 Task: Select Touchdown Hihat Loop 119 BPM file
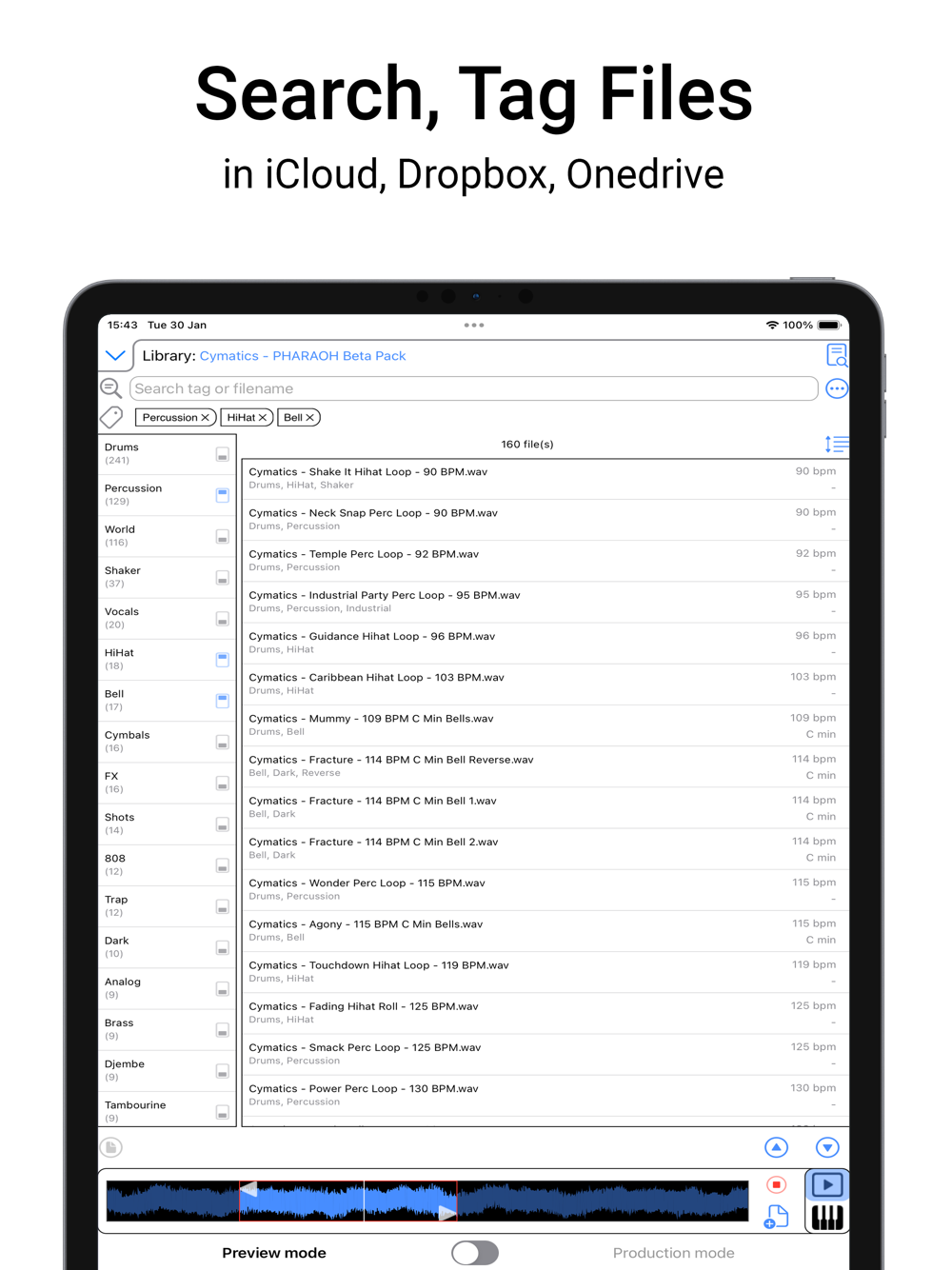click(545, 972)
